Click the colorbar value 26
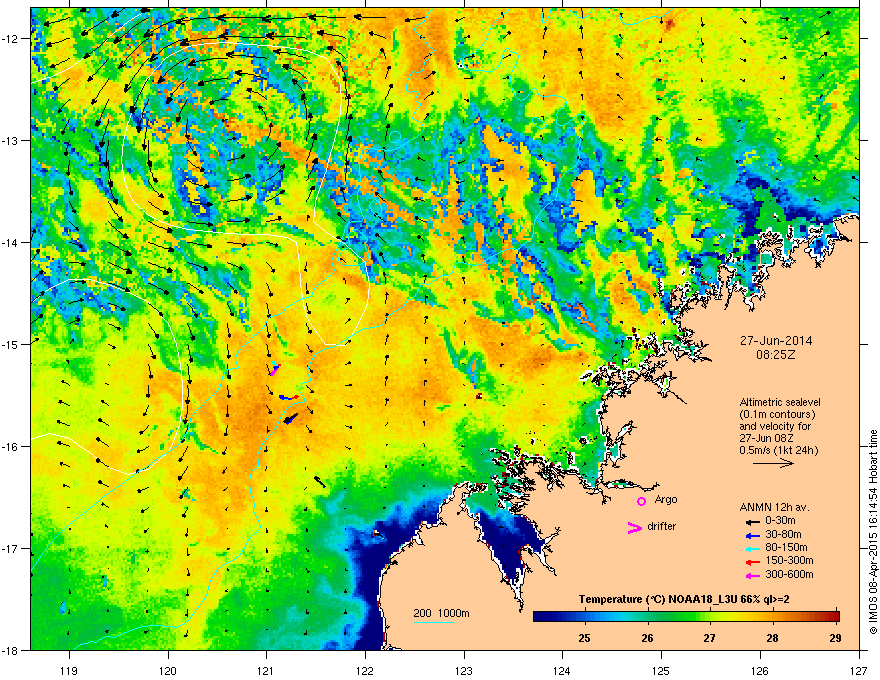880x680 pixels. 647,638
